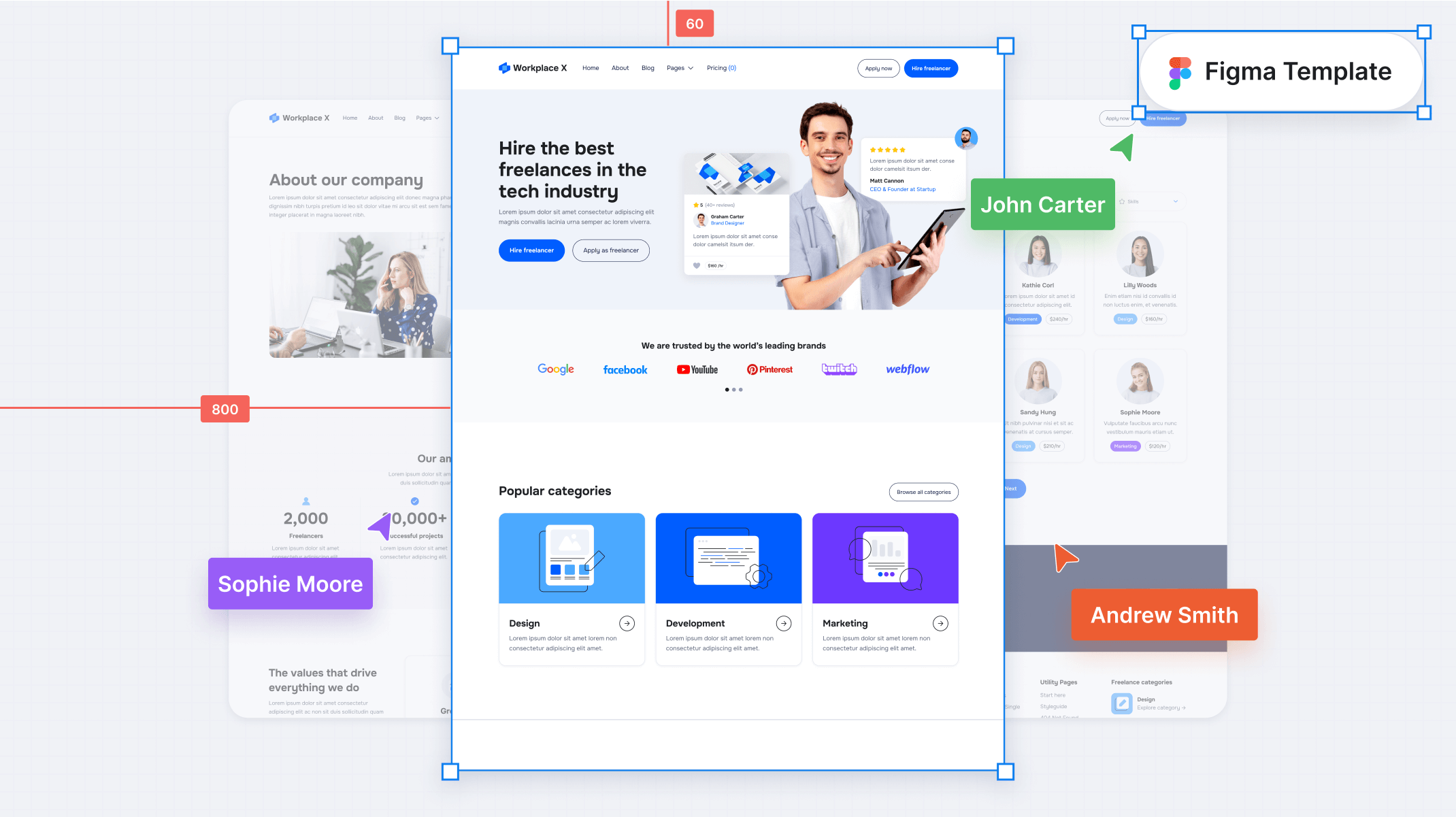Click the Blog menu item
1456x817 pixels.
tap(648, 68)
